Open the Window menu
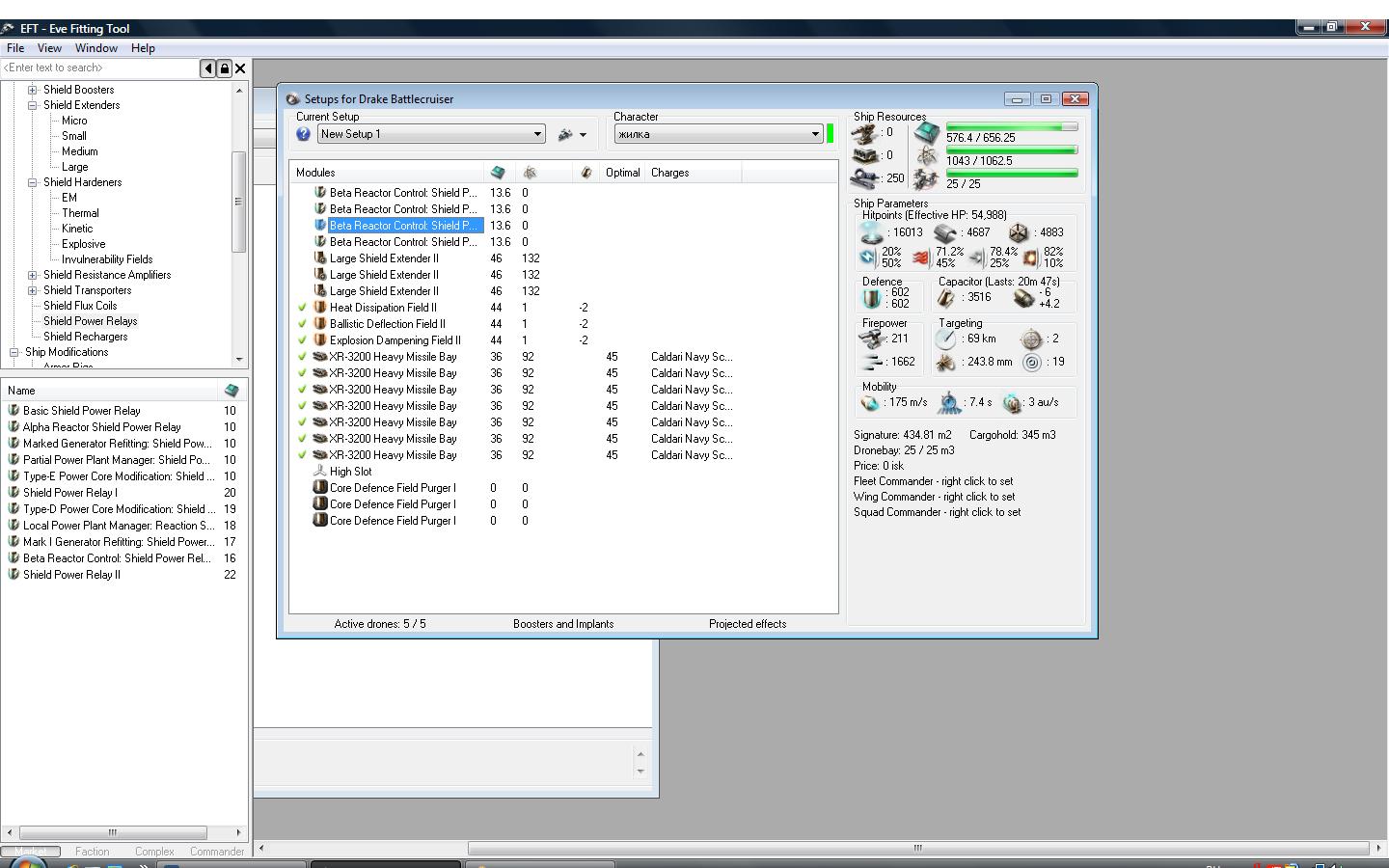1389x868 pixels. point(96,48)
